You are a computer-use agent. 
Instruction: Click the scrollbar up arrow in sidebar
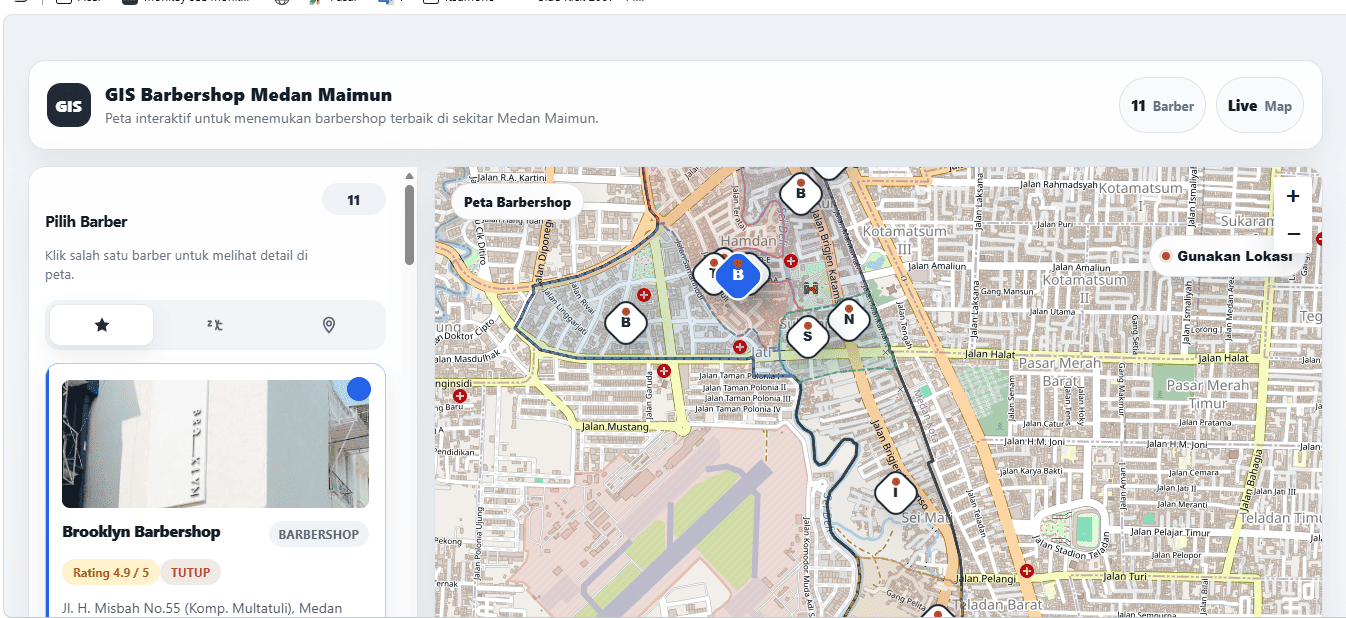point(409,176)
